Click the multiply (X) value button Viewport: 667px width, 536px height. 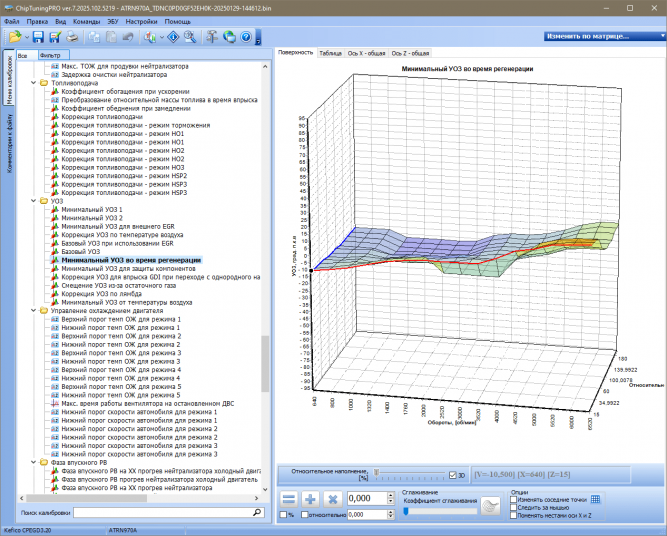[x=333, y=499]
